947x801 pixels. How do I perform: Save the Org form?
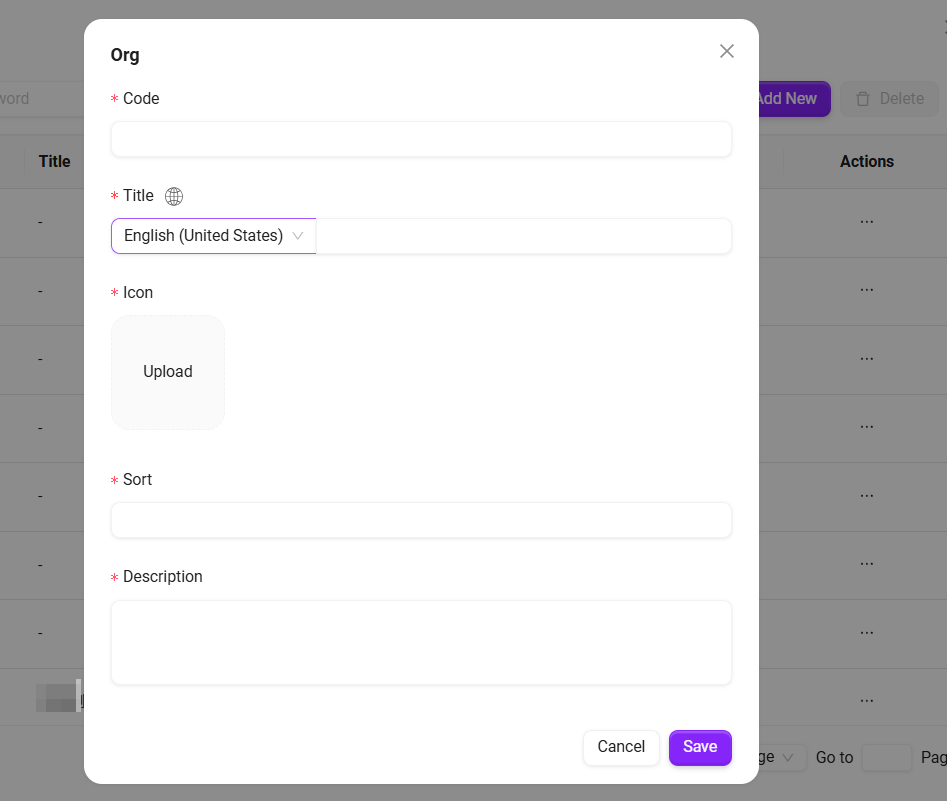pos(700,747)
